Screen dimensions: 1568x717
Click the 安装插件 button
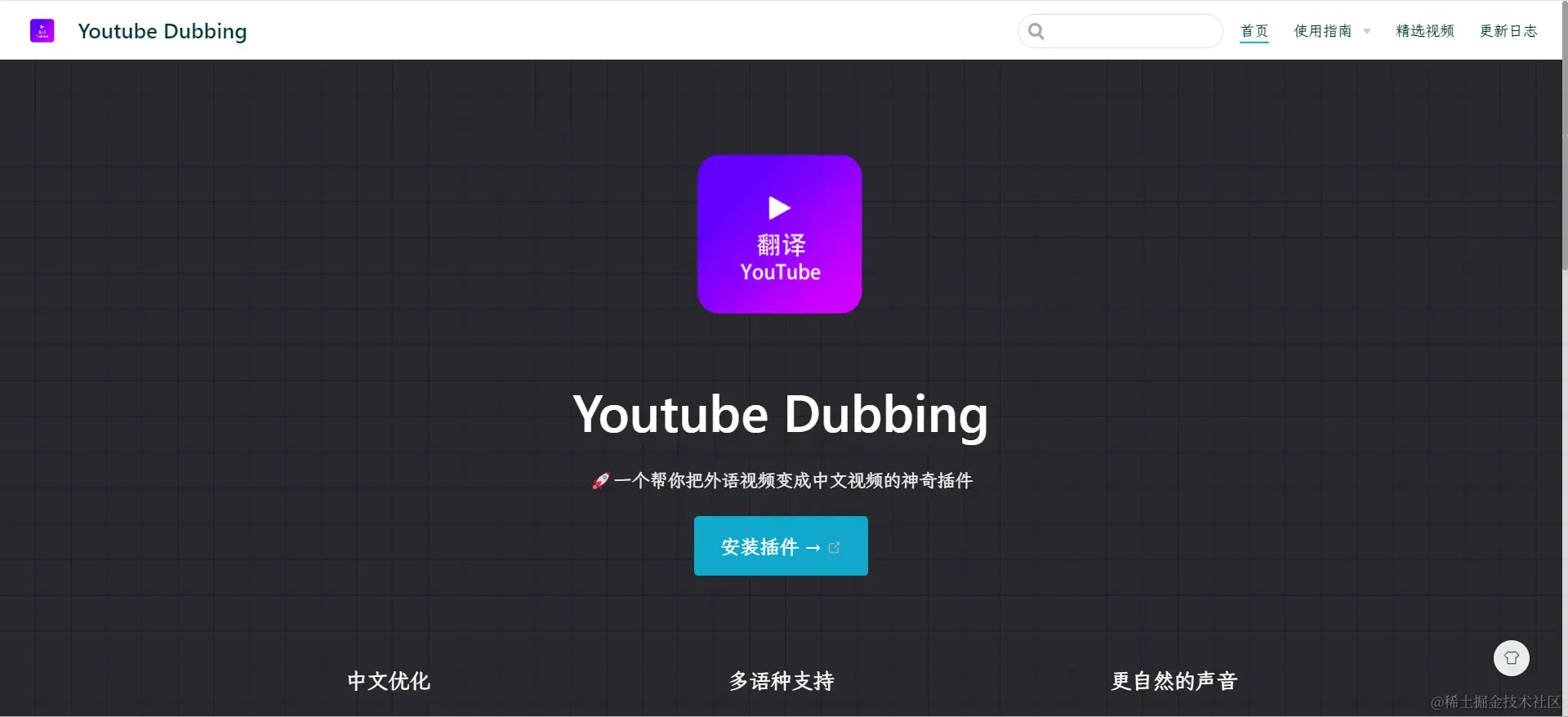(x=781, y=546)
